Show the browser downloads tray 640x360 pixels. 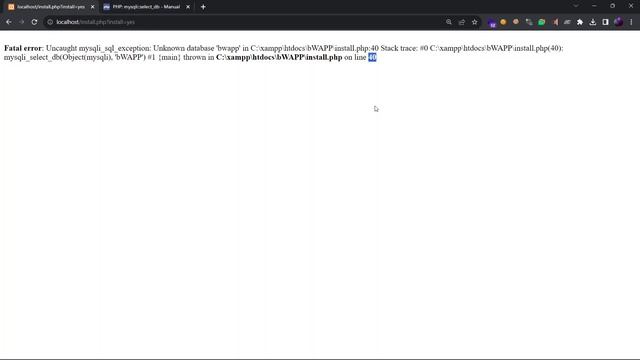593,22
